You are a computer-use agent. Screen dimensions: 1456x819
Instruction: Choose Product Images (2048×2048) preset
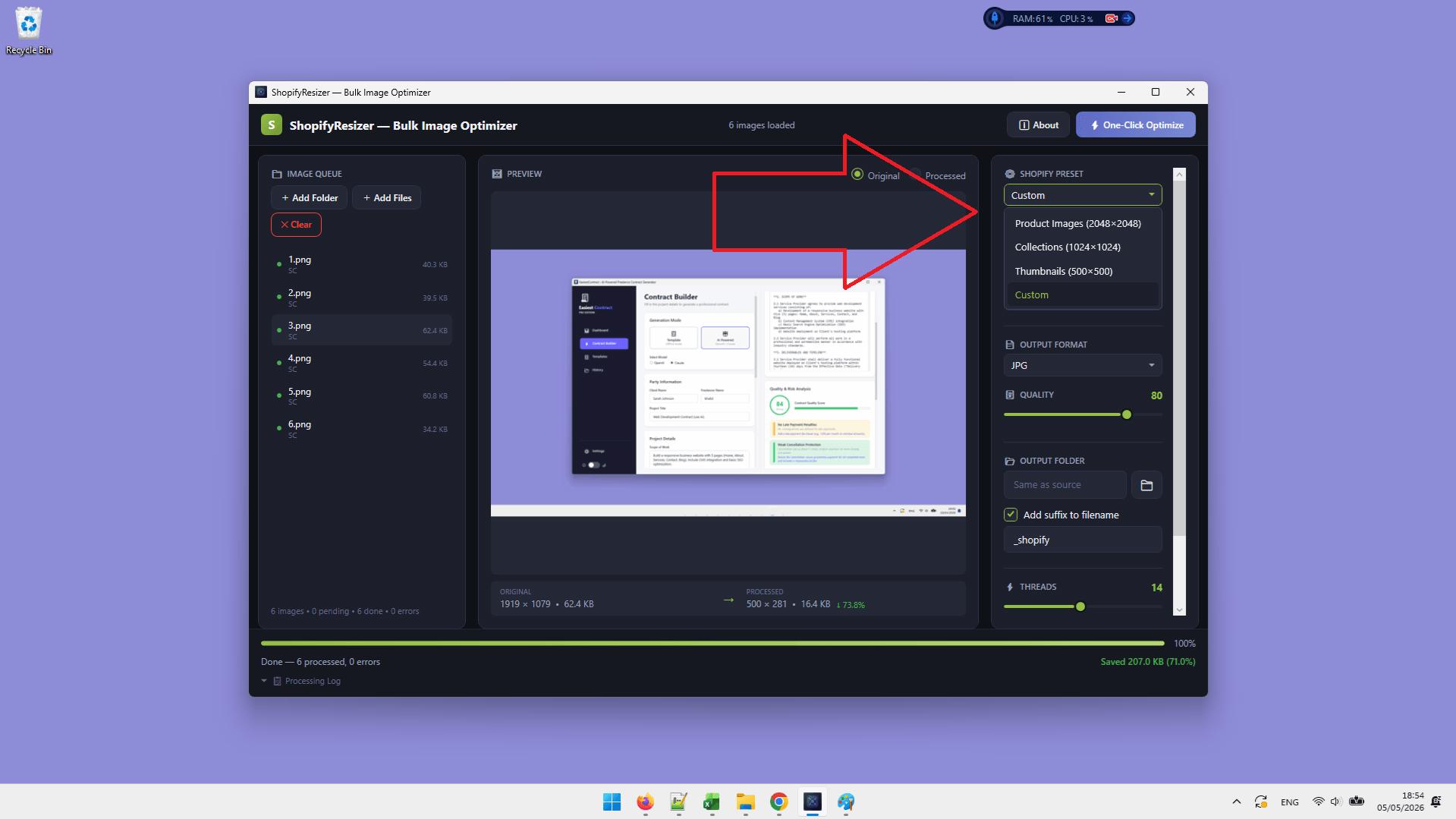(1083, 223)
